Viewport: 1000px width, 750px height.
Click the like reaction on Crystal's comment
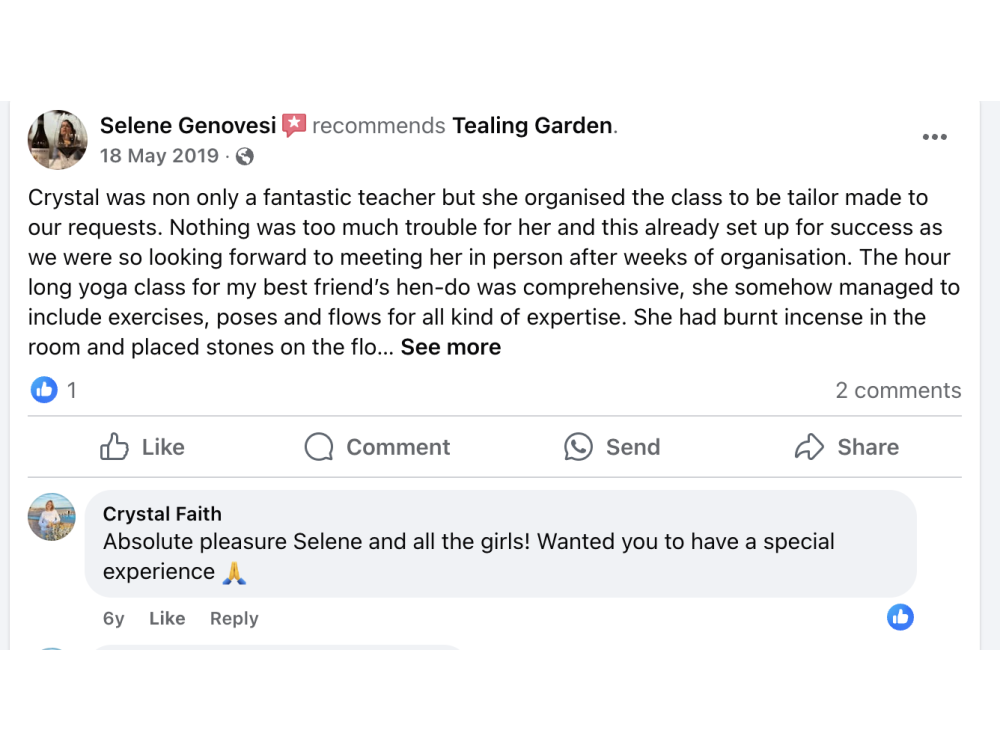click(x=900, y=617)
